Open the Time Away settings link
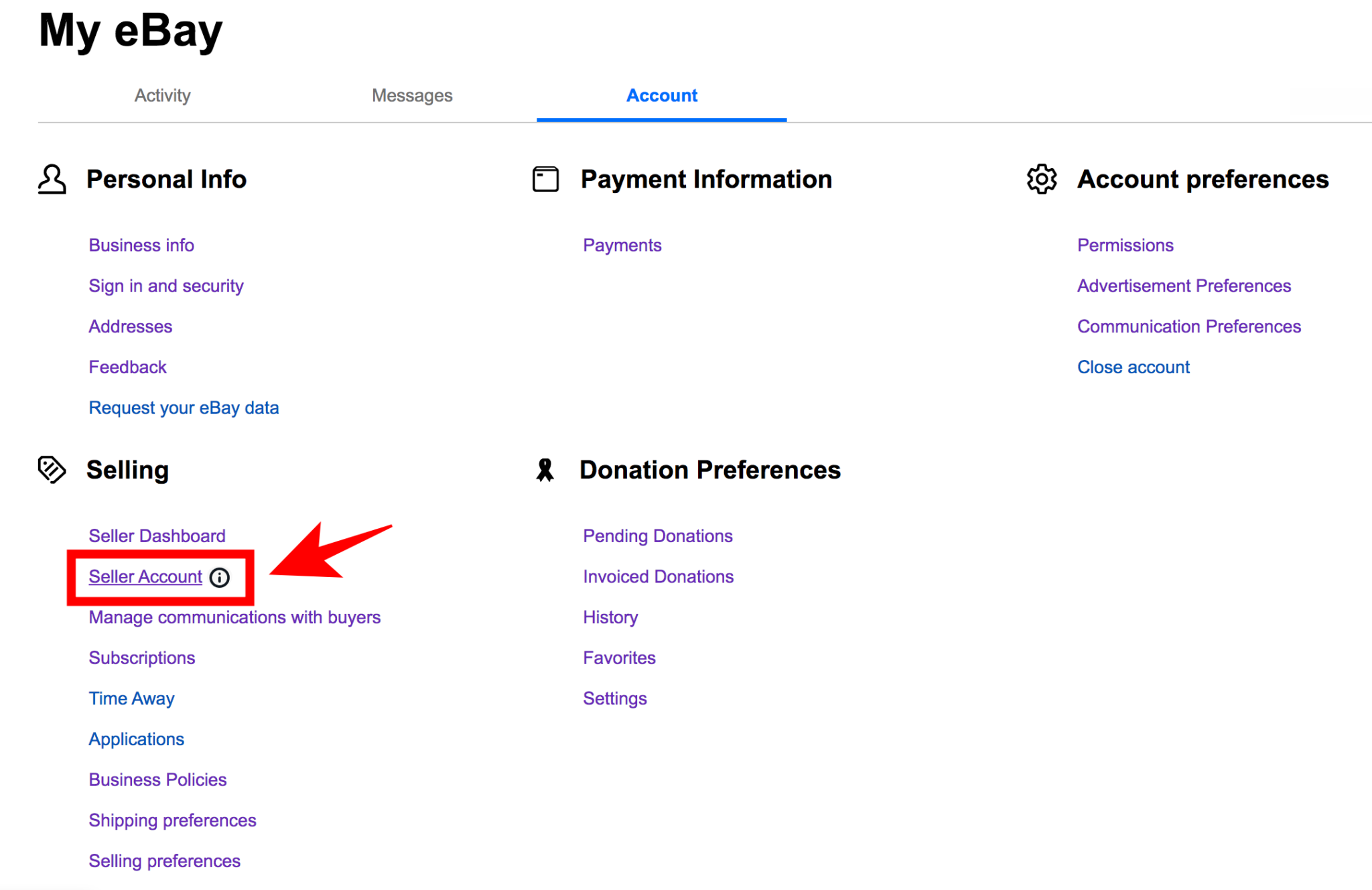Viewport: 1372px width, 890px height. [131, 698]
